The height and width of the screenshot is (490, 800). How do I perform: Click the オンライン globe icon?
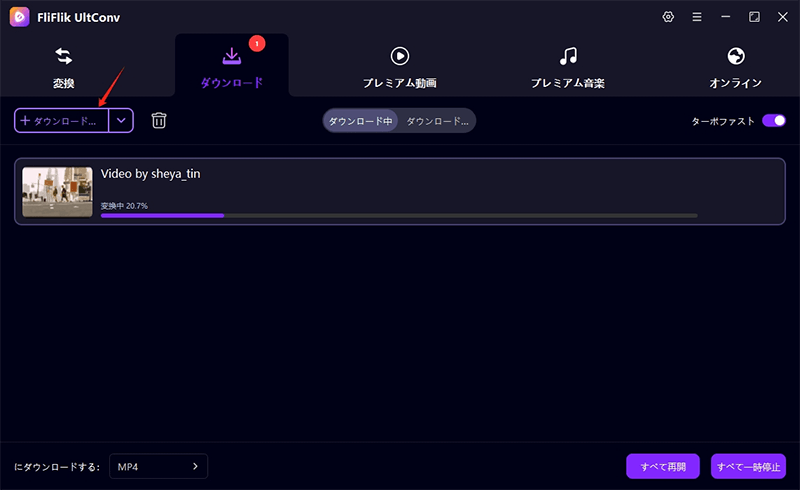736,56
